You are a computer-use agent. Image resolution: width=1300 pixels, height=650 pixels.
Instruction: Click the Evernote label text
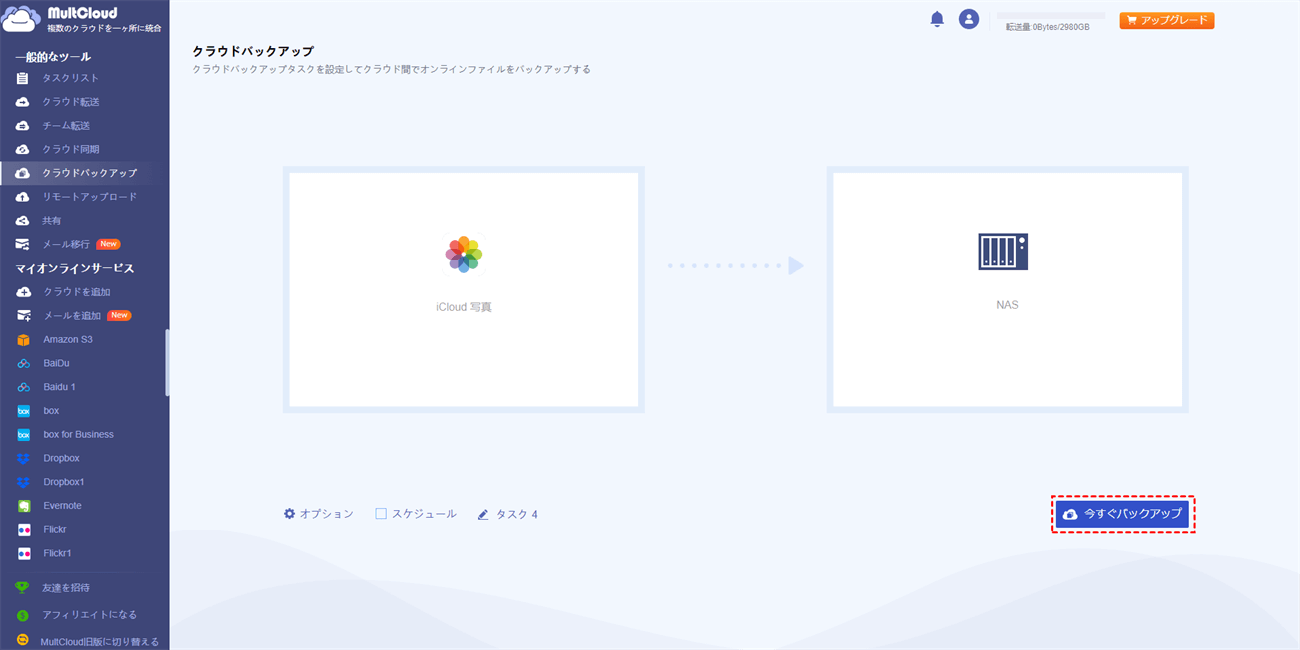tap(63, 506)
